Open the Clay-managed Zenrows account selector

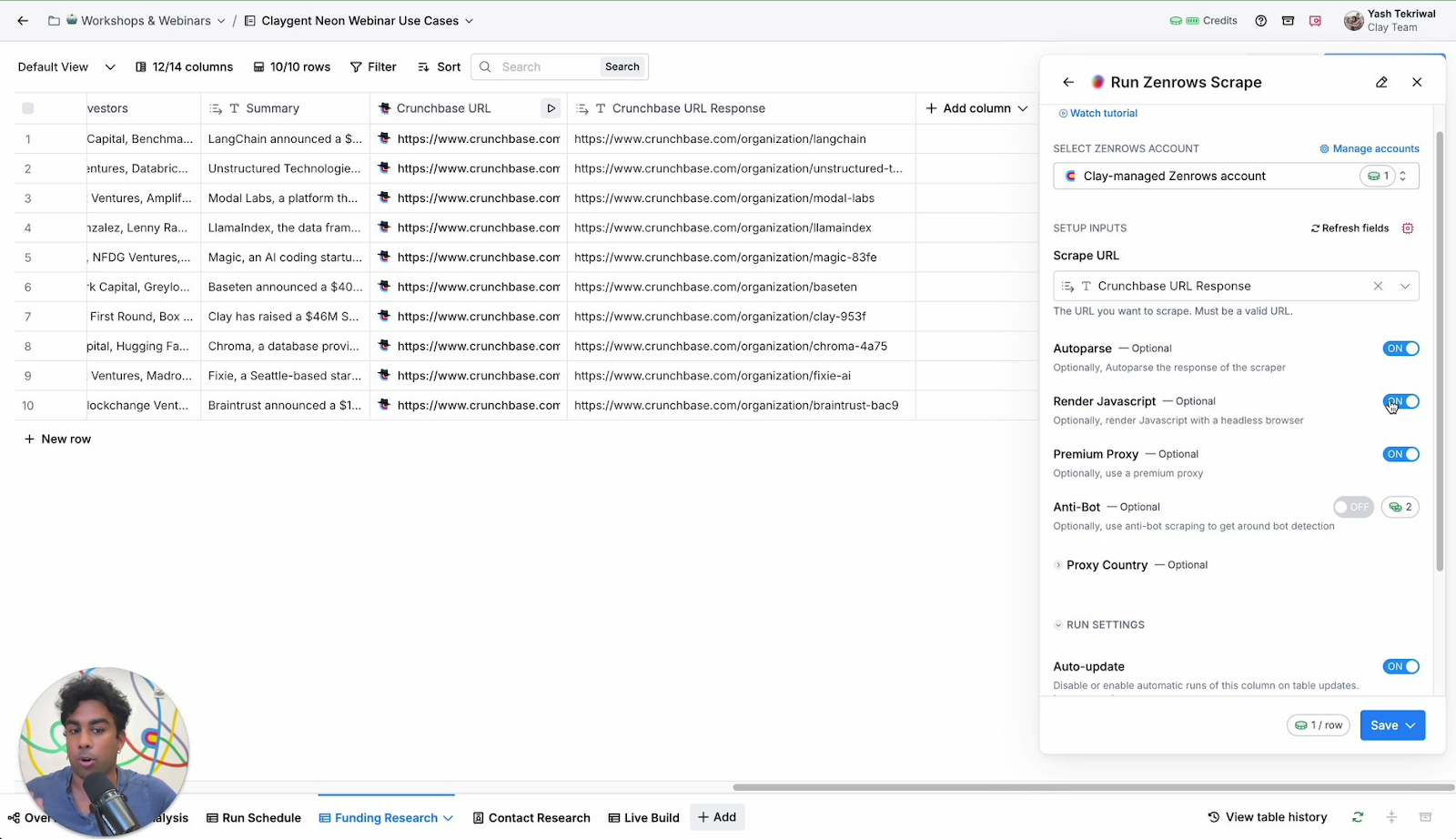tap(1236, 176)
